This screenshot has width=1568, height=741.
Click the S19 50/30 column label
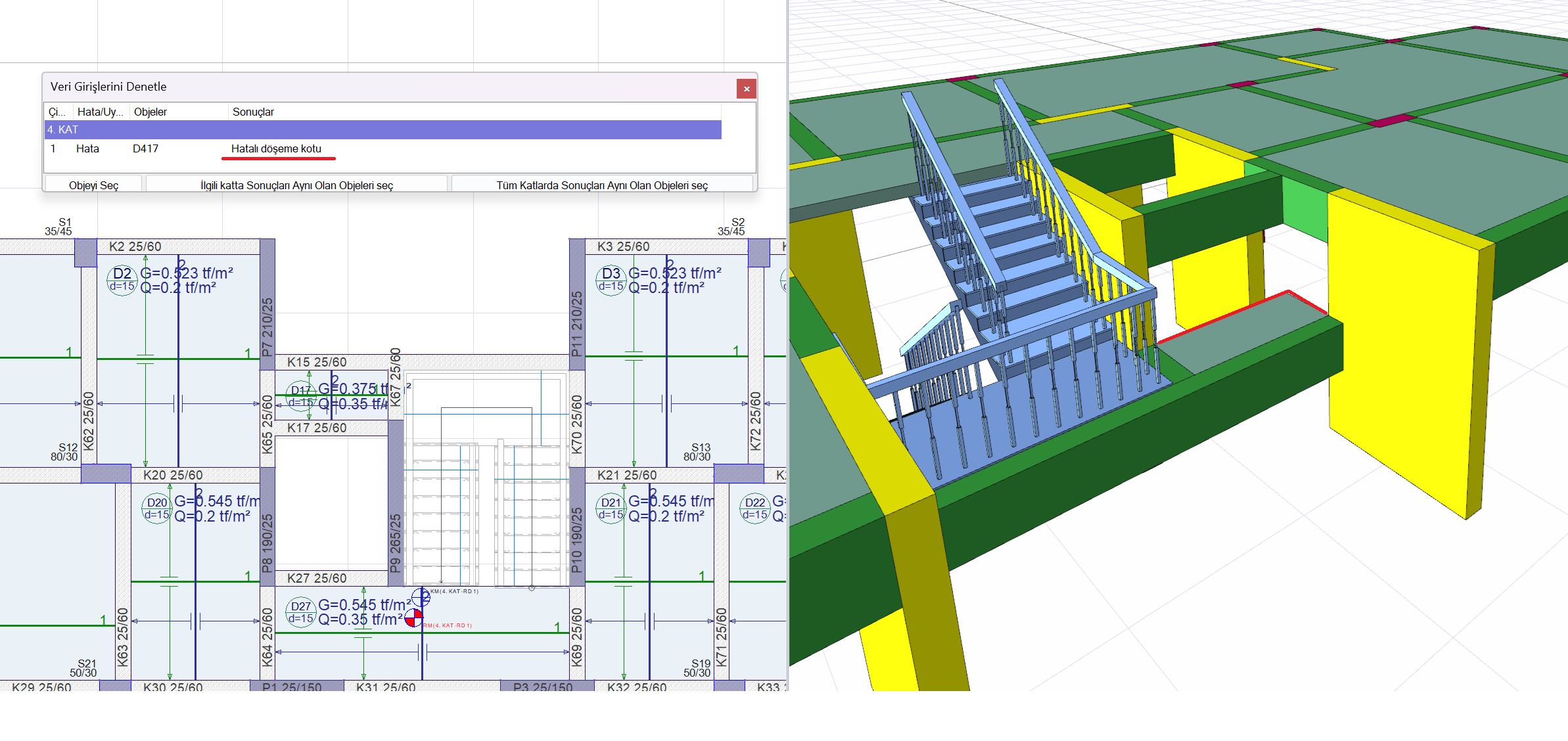click(697, 668)
